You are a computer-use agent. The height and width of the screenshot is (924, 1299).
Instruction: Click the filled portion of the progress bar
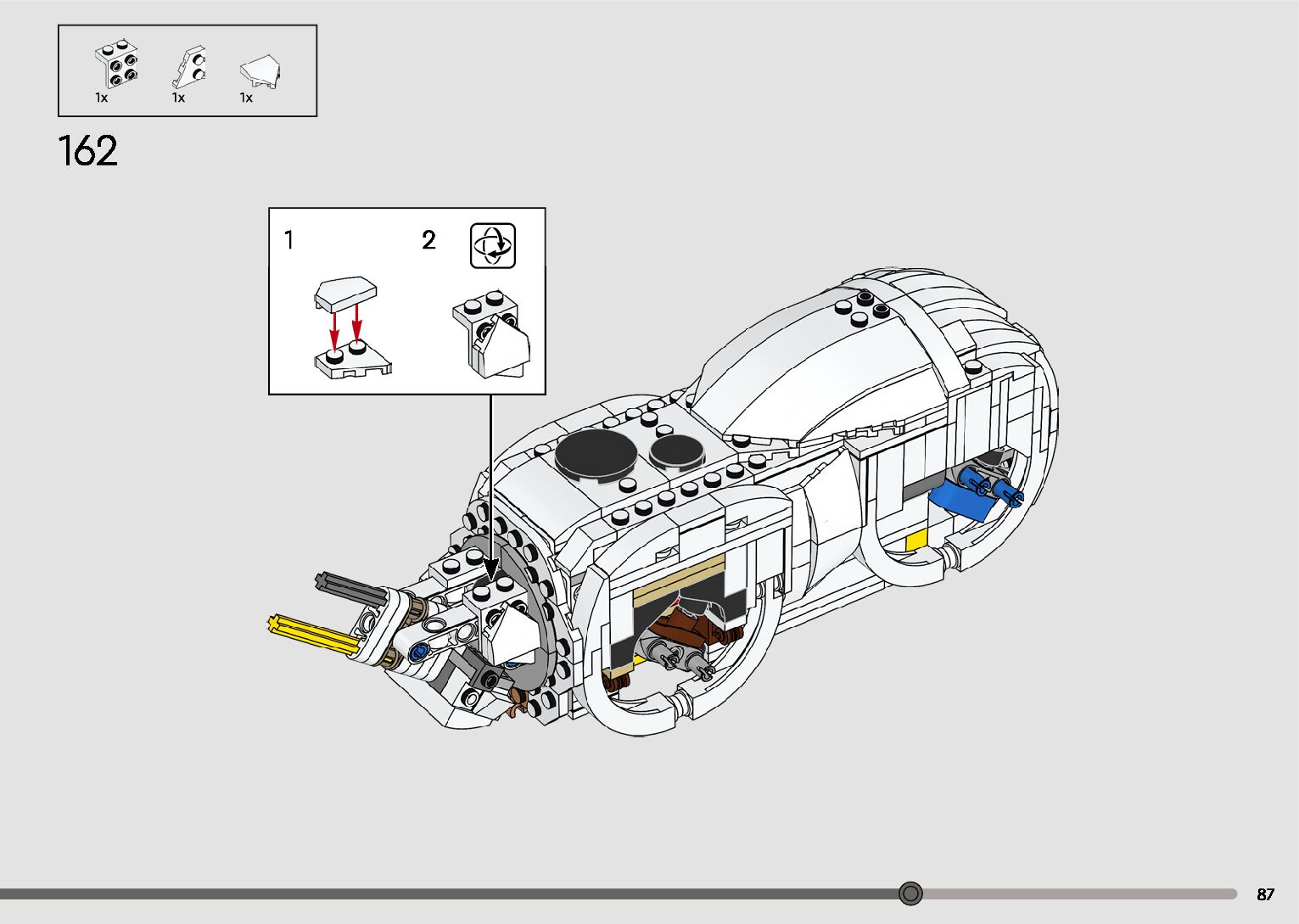[450, 893]
